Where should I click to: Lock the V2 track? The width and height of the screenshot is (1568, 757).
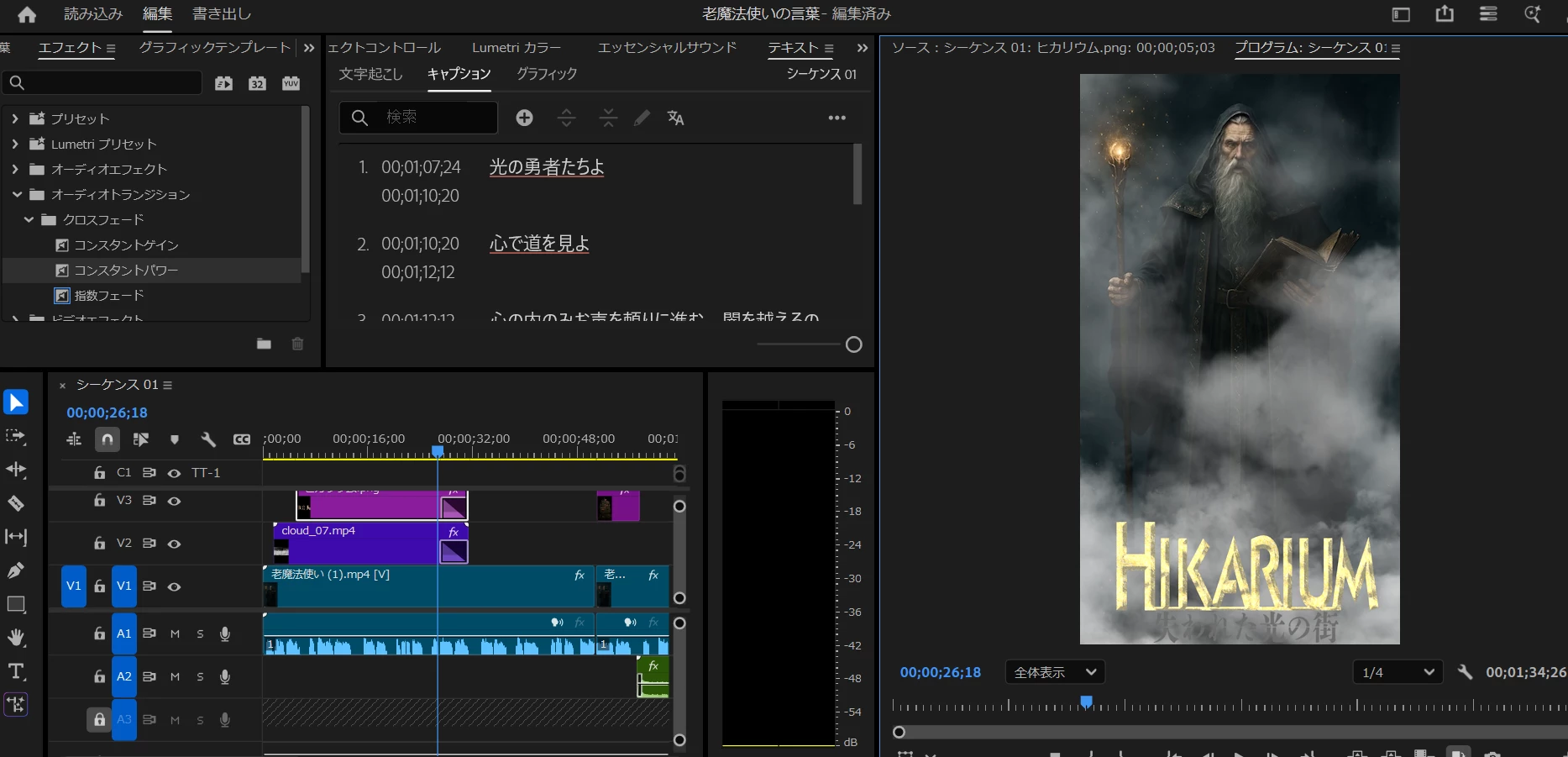(99, 544)
